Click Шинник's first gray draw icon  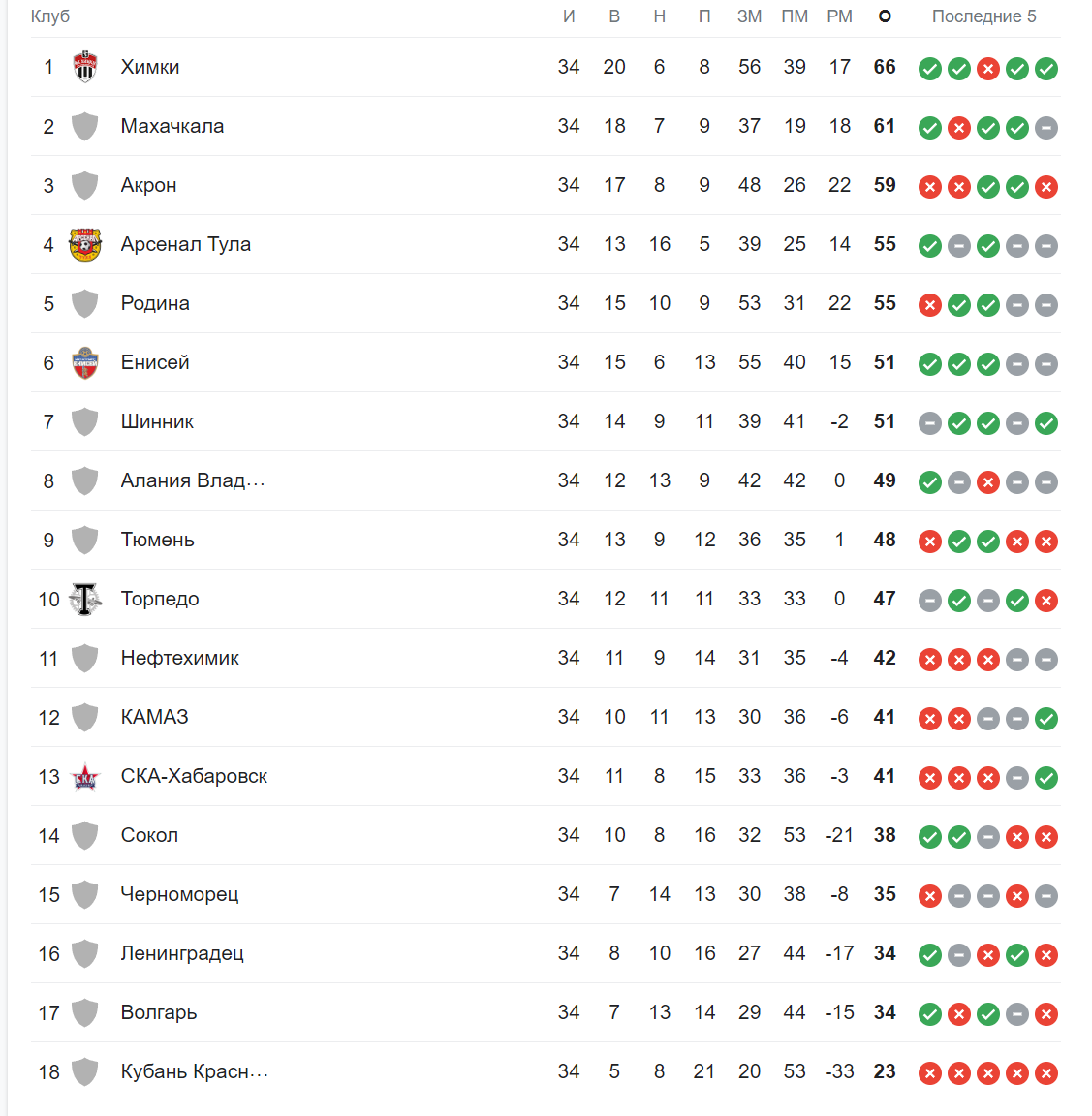click(929, 423)
